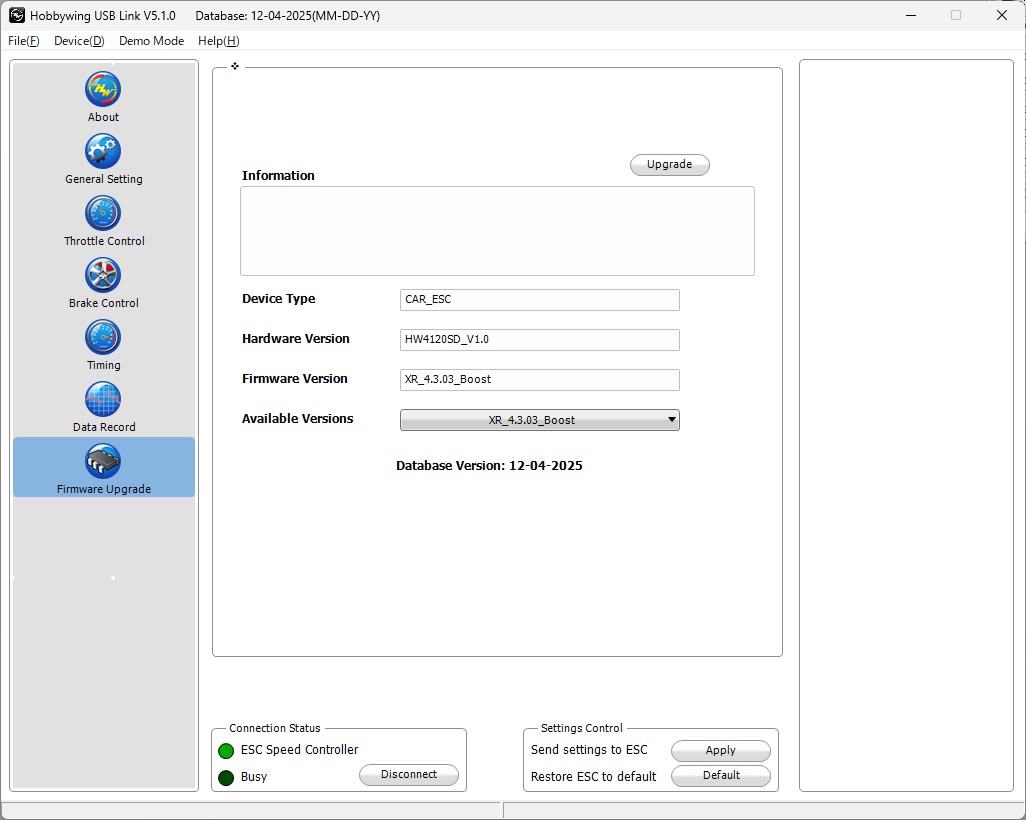Screen dimensions: 1026x820
Task: Click the green ESC Speed Controller indicator
Action: [x=226, y=751]
